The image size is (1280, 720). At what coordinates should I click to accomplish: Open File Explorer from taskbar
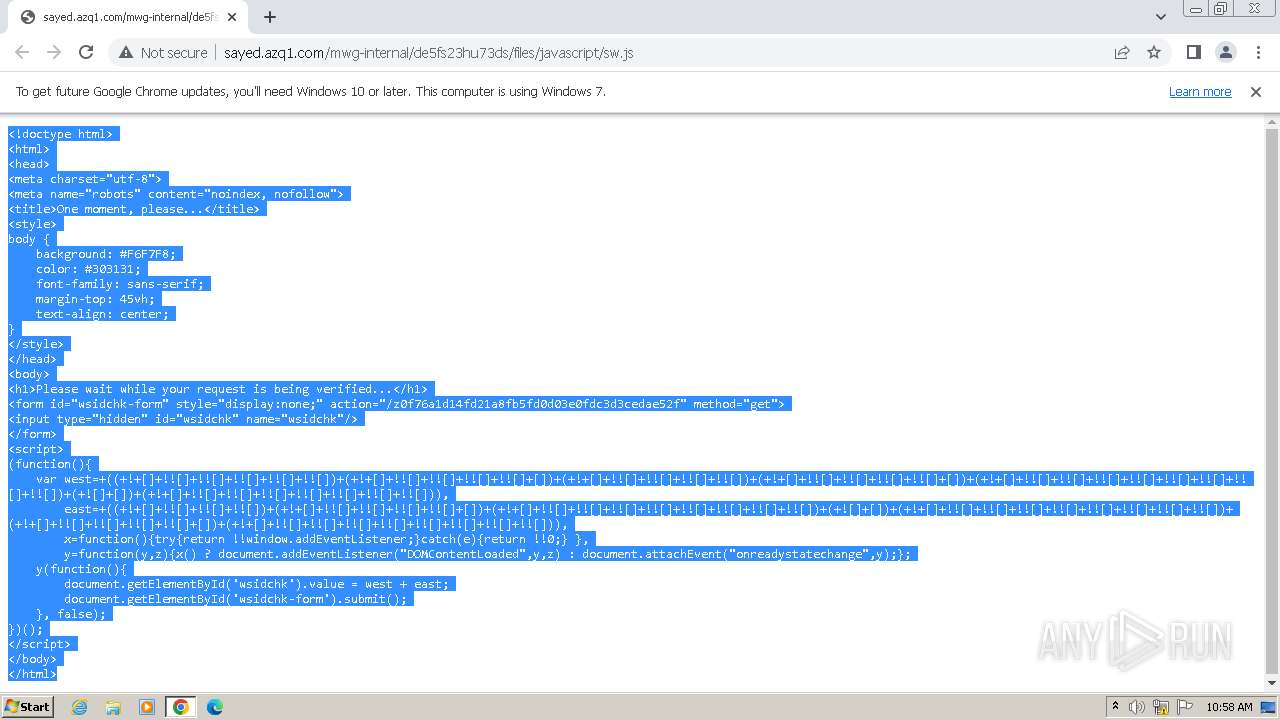[x=113, y=707]
